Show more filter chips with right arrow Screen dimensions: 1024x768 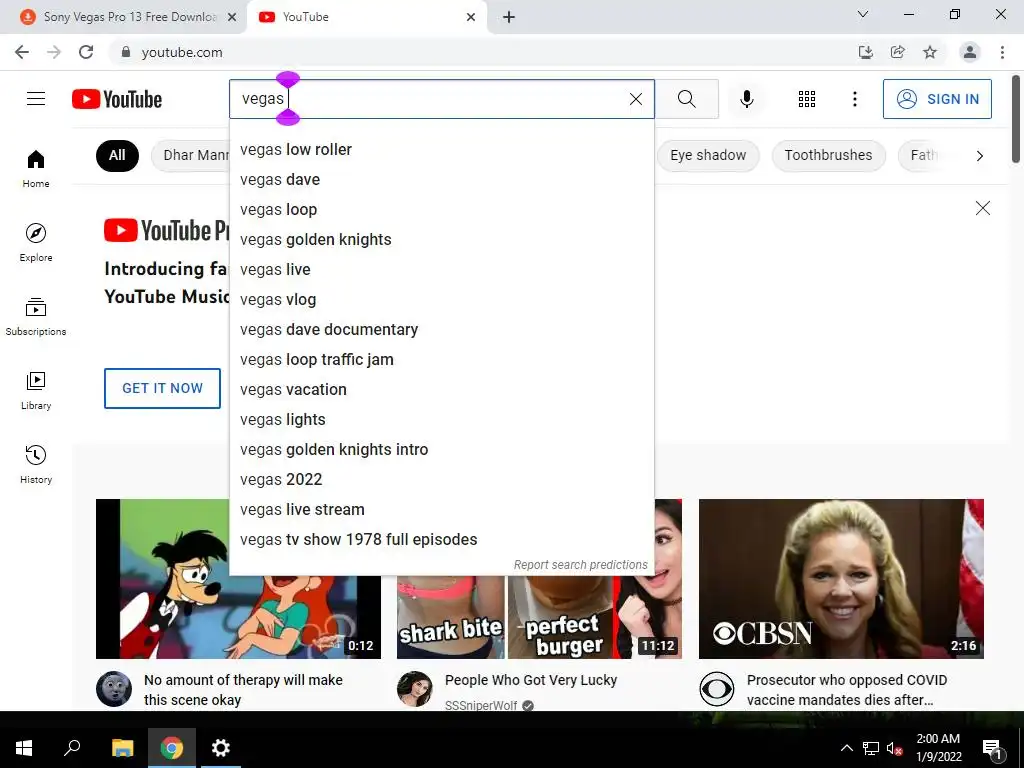[979, 155]
